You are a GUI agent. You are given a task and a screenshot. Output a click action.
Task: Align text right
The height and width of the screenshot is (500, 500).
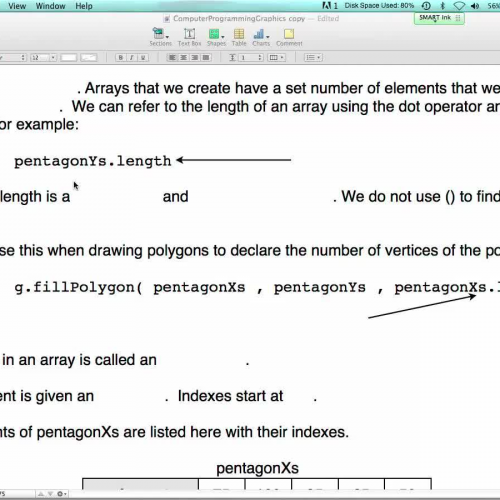point(195,58)
